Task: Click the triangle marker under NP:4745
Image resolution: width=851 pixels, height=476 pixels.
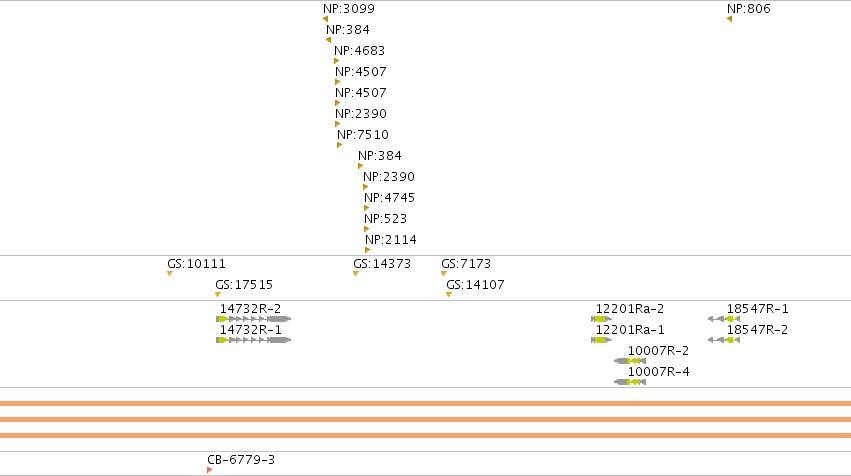Action: [367, 208]
